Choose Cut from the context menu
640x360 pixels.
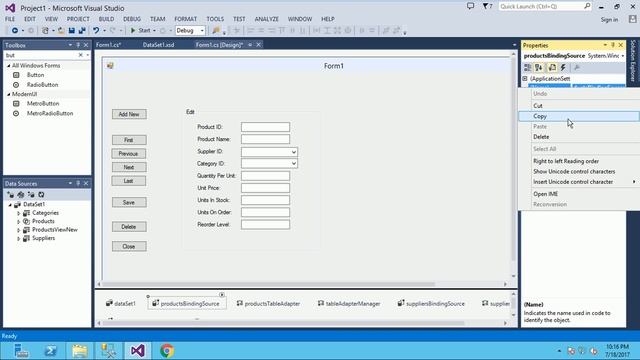tap(579, 106)
